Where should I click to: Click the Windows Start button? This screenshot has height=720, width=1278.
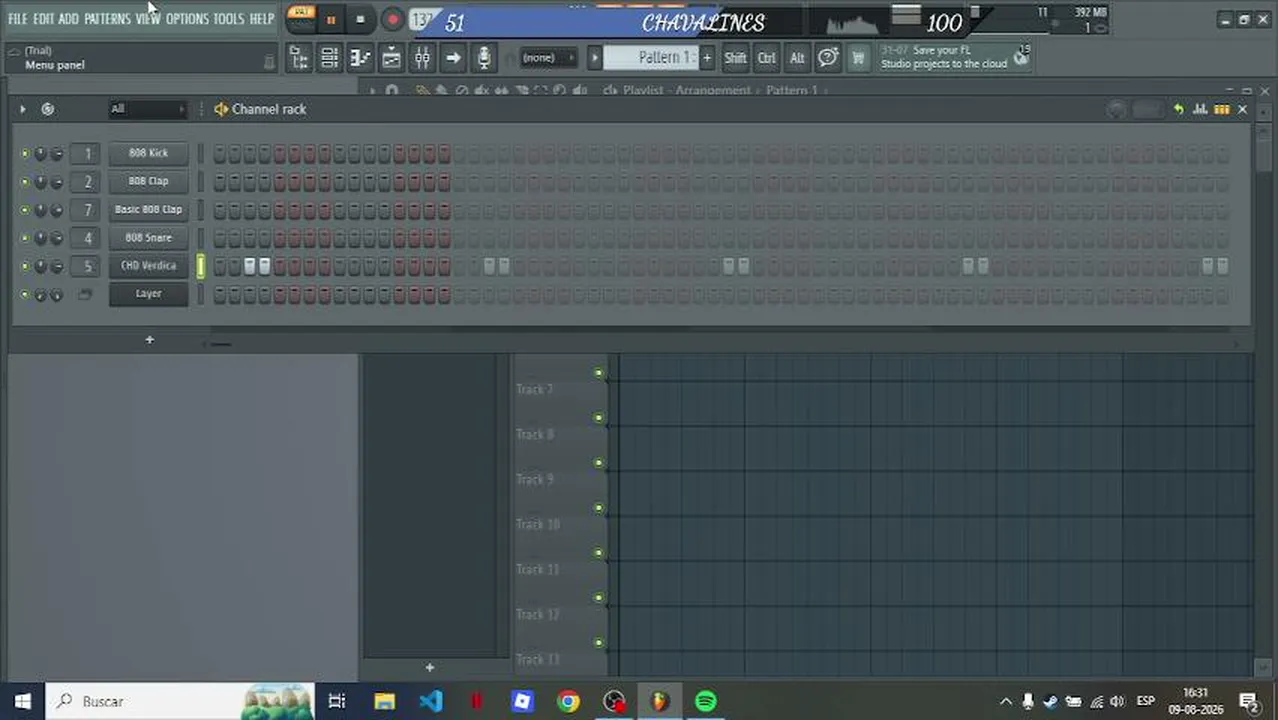[x=22, y=701]
